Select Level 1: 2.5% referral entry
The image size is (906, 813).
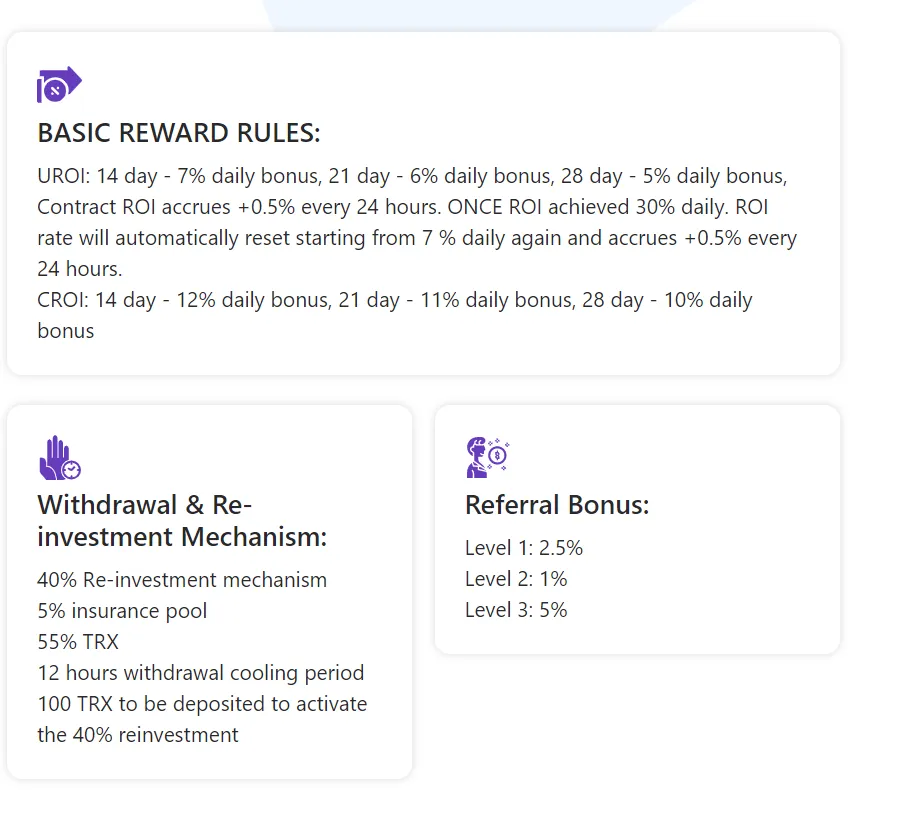point(524,548)
